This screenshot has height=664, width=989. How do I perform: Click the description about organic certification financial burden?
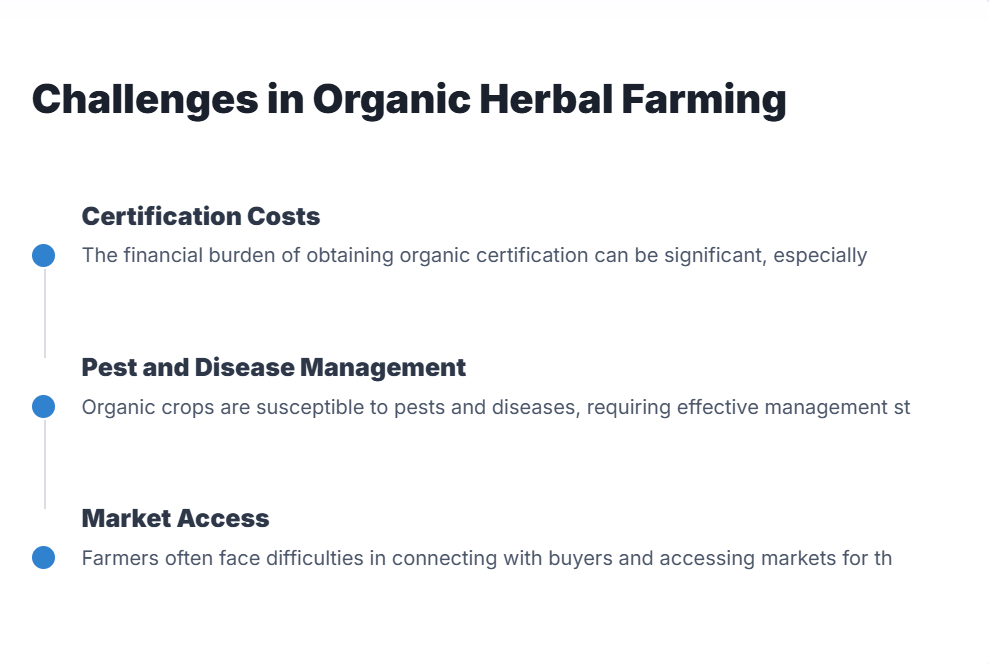click(x=474, y=255)
